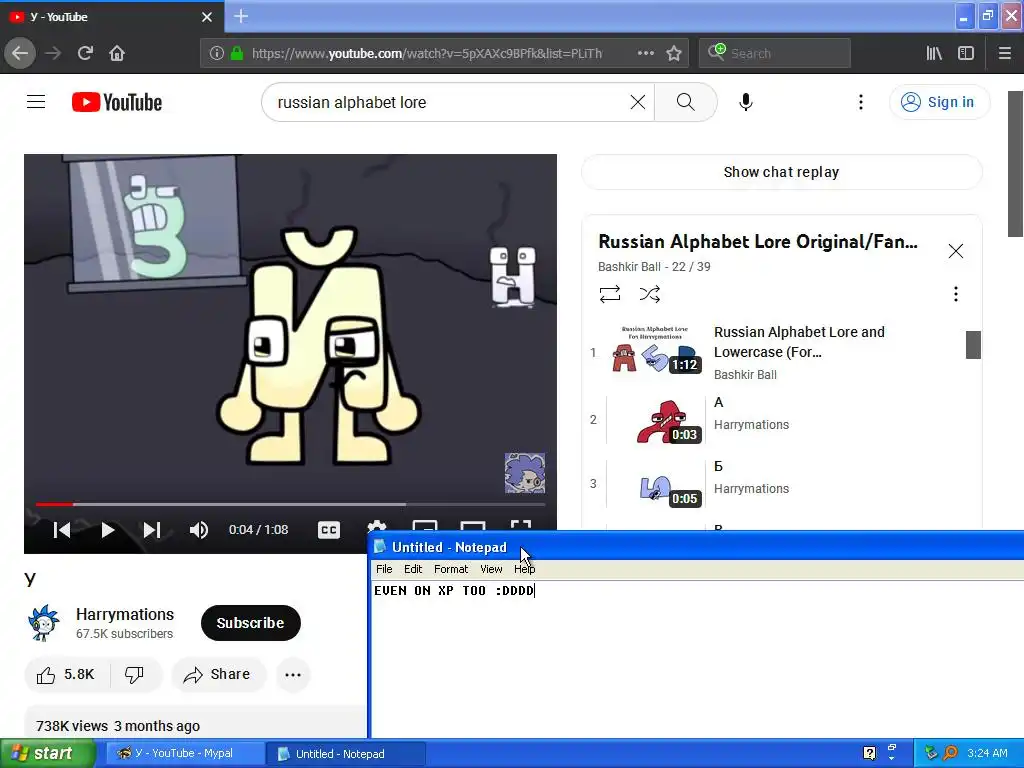Open Notepad View menu

491,569
